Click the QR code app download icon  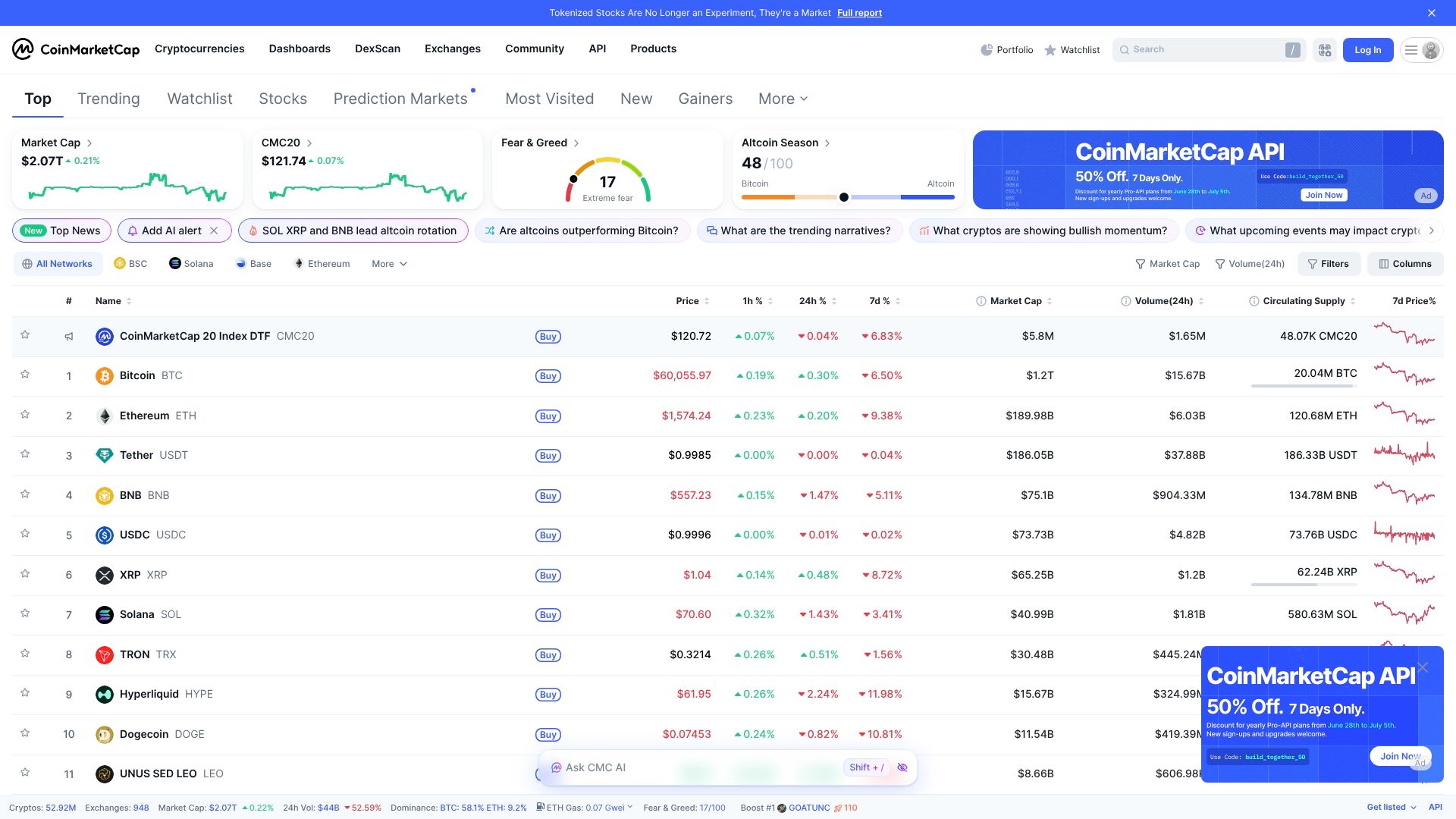1325,50
